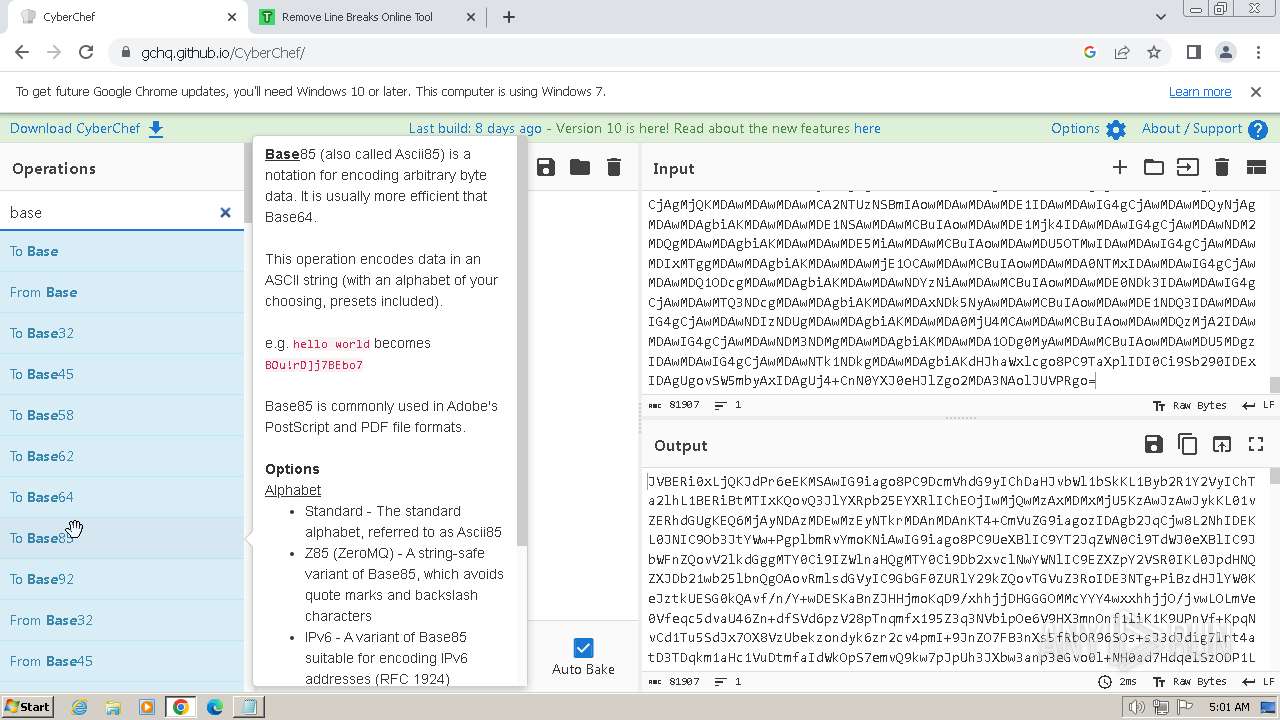This screenshot has width=1280, height=720.
Task: Share this page icon in address bar
Action: 1122,52
